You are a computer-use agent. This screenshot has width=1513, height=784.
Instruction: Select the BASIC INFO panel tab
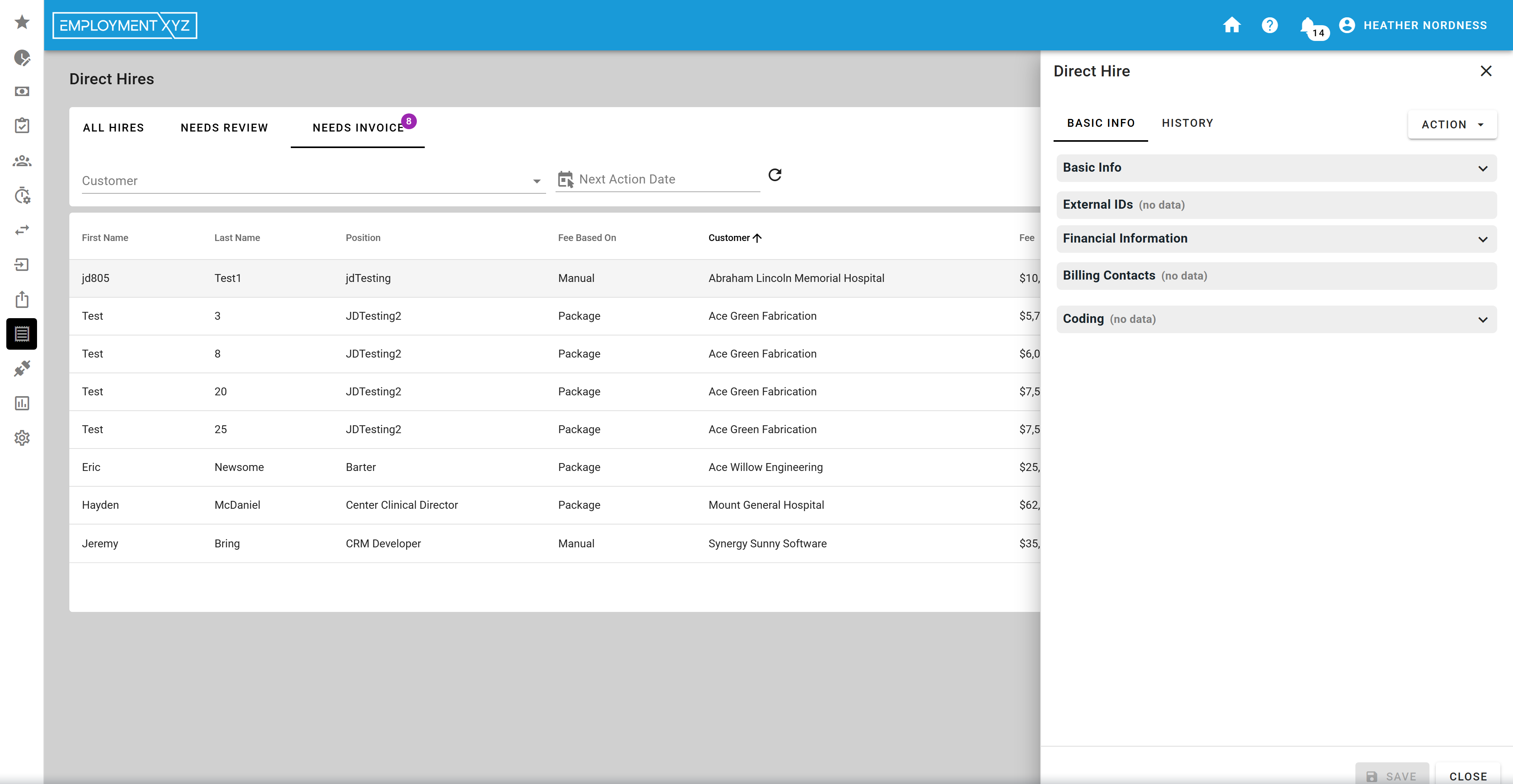coord(1101,123)
